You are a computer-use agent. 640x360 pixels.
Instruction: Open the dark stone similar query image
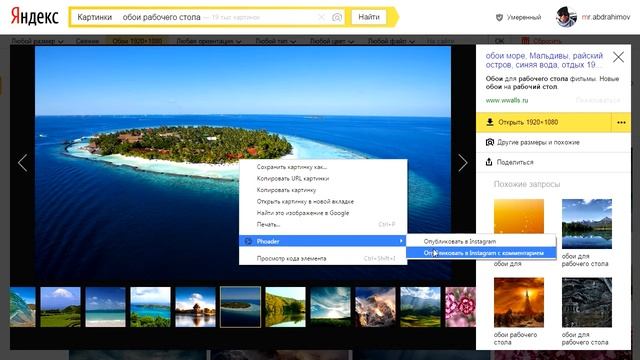click(587, 302)
